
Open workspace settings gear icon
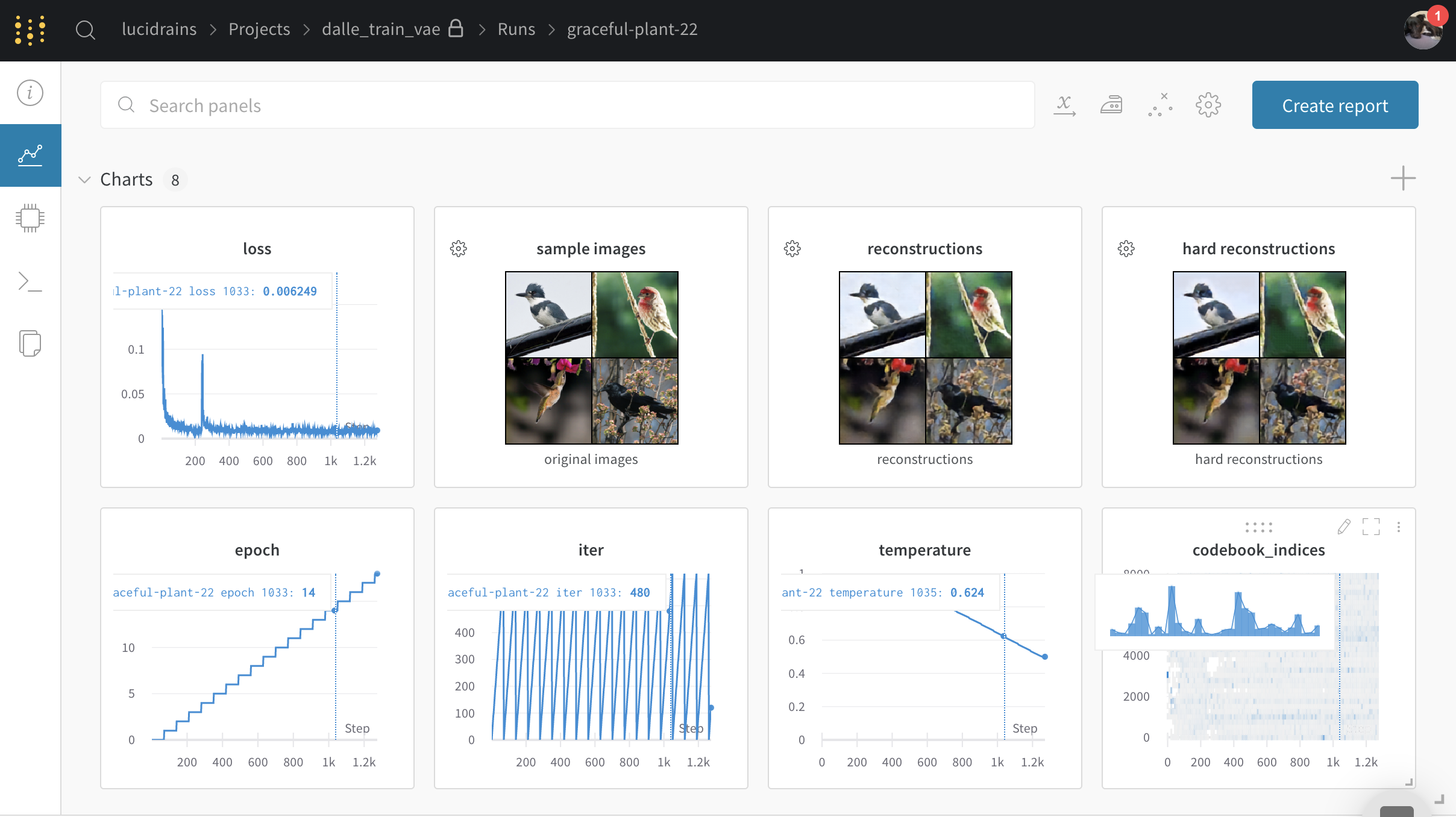tap(1208, 105)
